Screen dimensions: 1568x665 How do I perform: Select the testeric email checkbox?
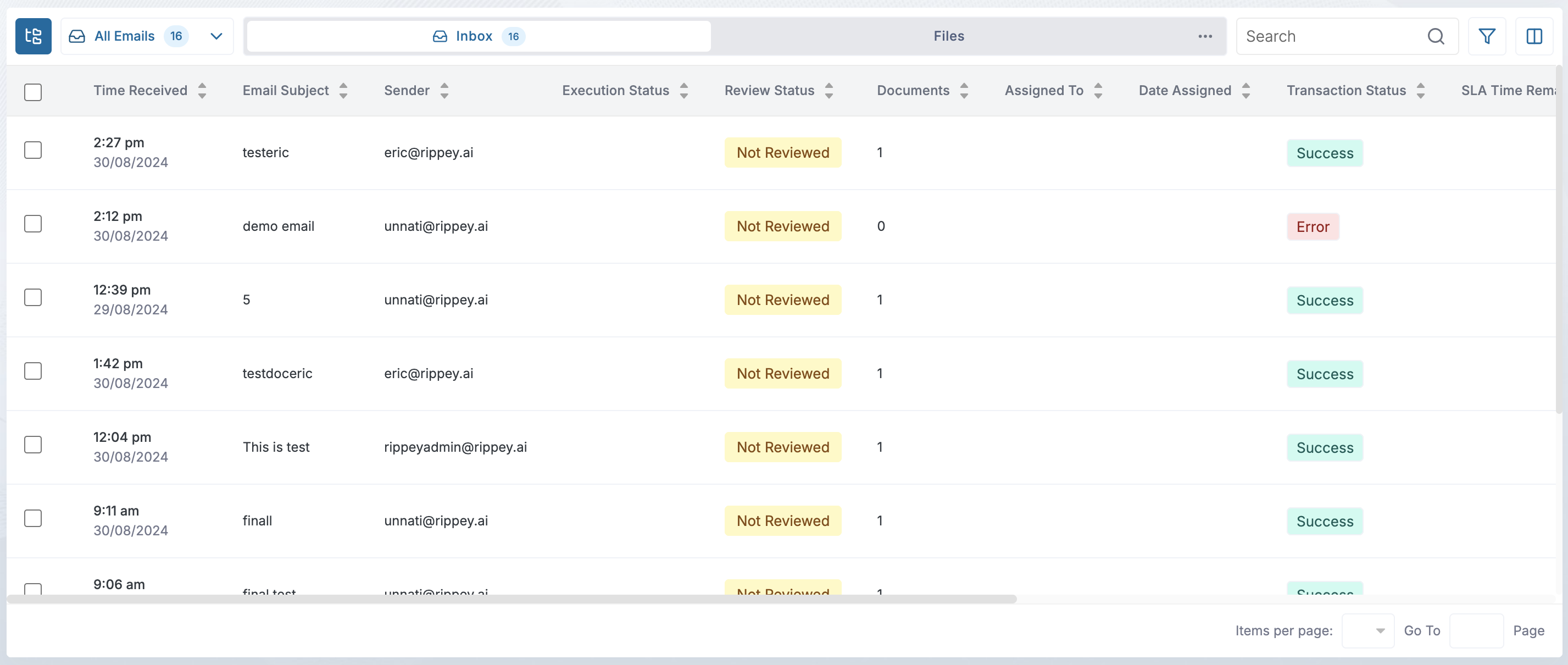pos(33,150)
